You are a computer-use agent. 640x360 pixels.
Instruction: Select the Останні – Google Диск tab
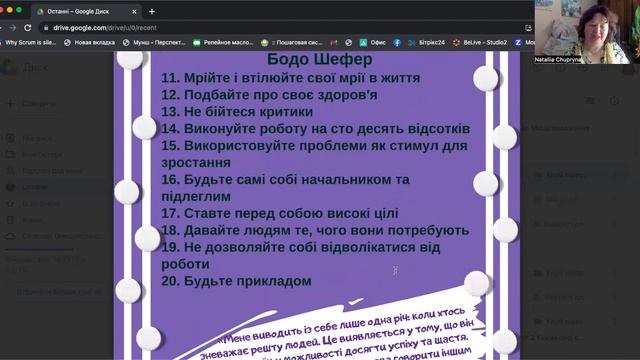click(x=87, y=12)
